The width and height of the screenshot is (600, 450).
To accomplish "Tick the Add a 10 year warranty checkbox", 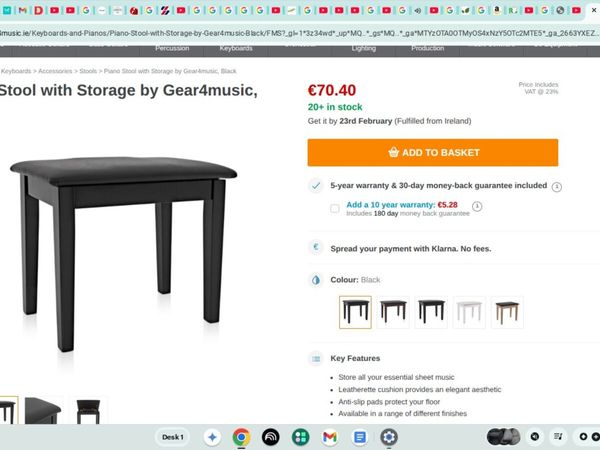I will (334, 208).
